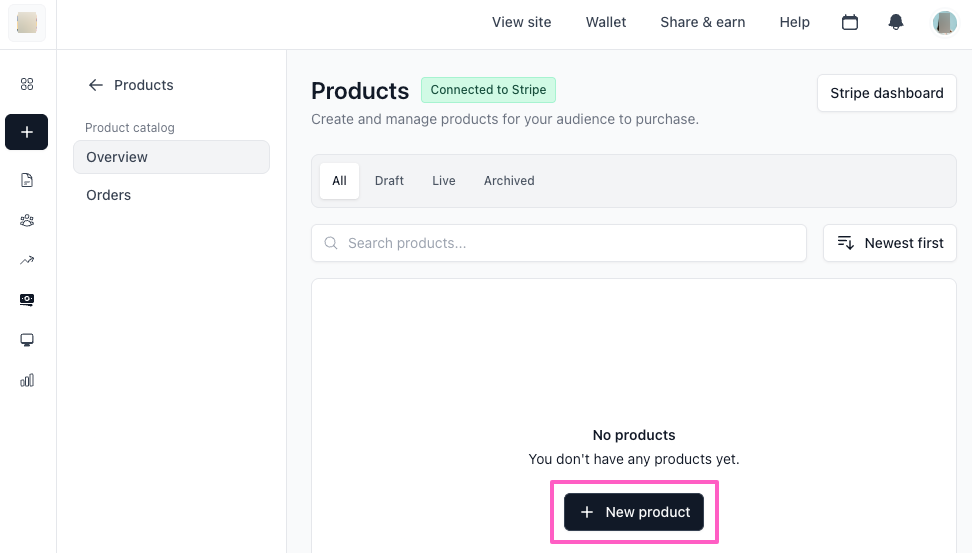Viewport: 972px width, 553px height.
Task: Open the audience people icon in sidebar
Action: click(27, 220)
